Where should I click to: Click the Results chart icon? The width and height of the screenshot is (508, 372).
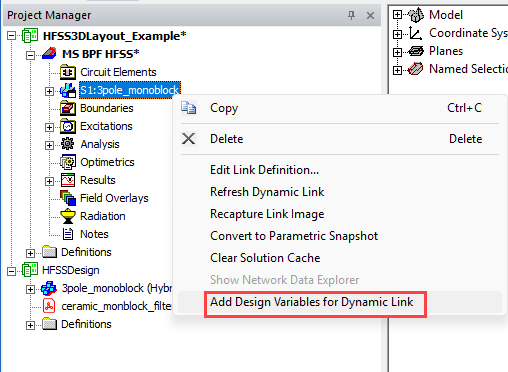coord(68,180)
